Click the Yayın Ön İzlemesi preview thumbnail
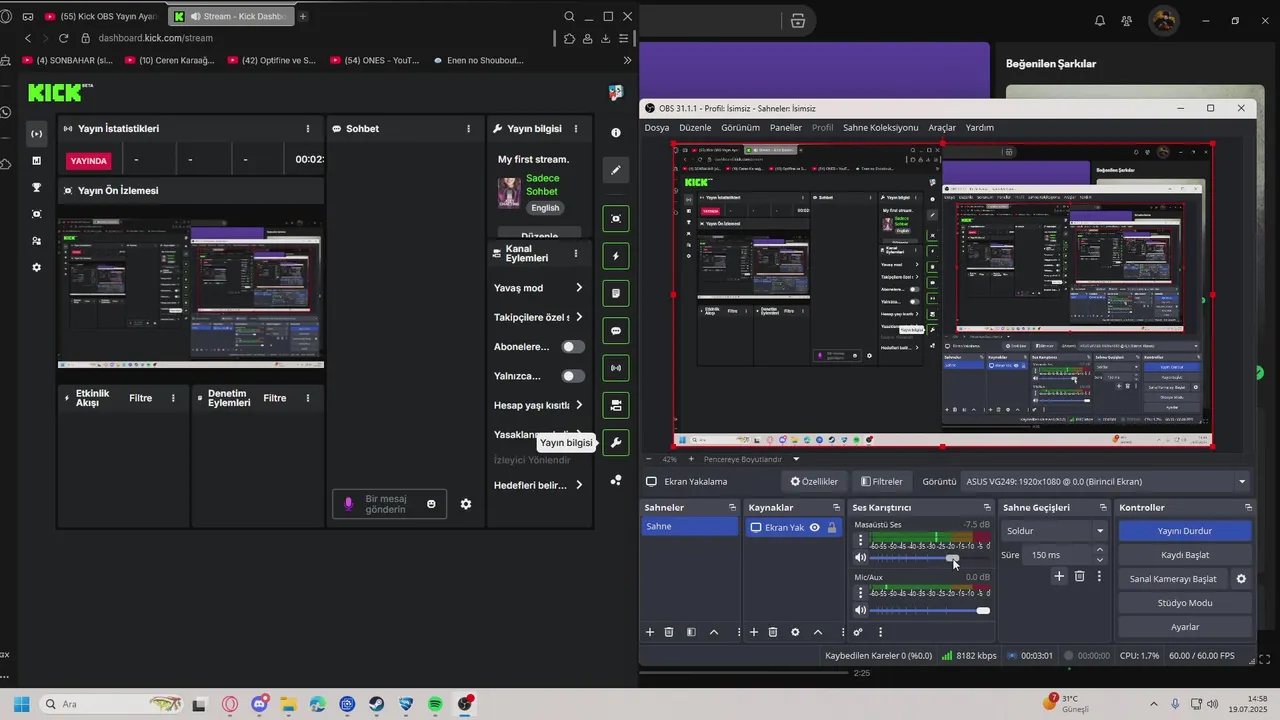The height and width of the screenshot is (720, 1280). [x=191, y=294]
